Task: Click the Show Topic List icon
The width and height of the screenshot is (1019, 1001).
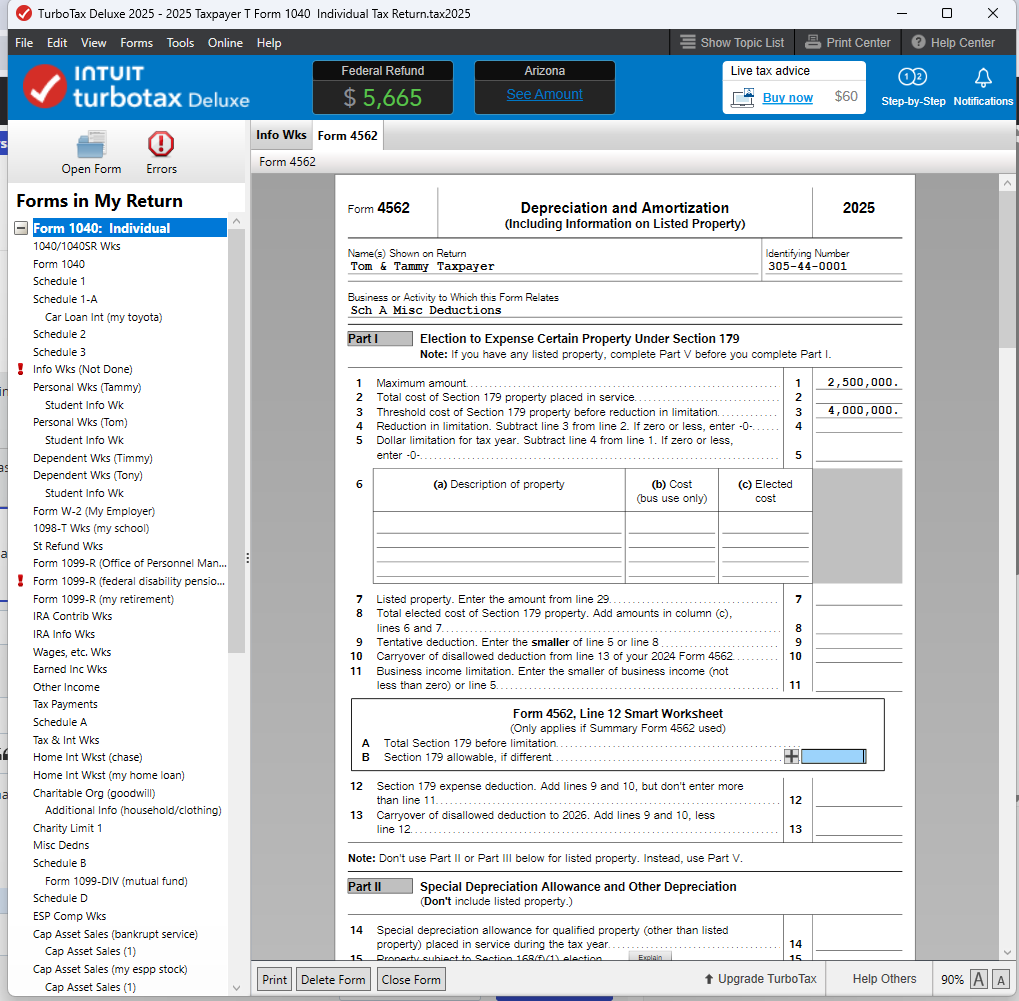Action: coord(688,42)
